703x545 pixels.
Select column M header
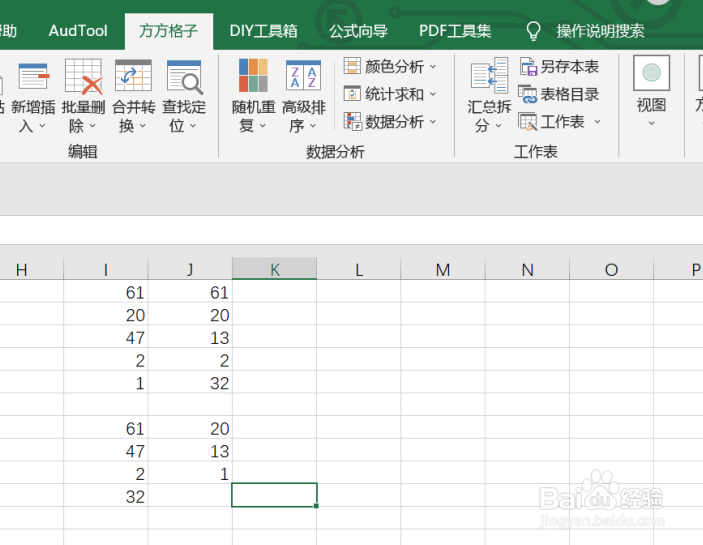click(443, 269)
